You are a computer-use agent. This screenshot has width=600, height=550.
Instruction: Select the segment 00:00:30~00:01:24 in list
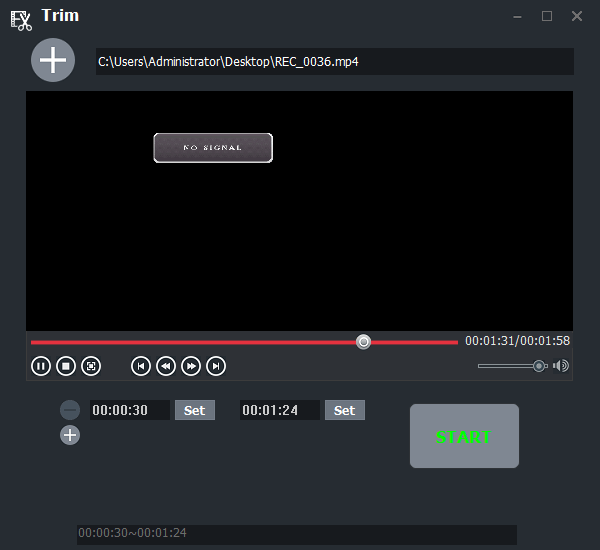(297, 534)
